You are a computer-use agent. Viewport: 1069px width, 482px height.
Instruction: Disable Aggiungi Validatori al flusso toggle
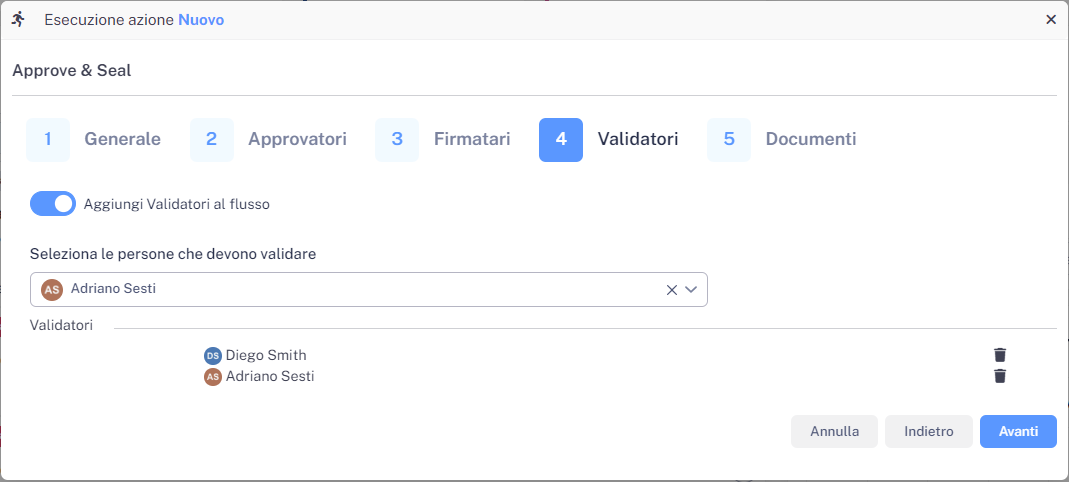(x=53, y=204)
